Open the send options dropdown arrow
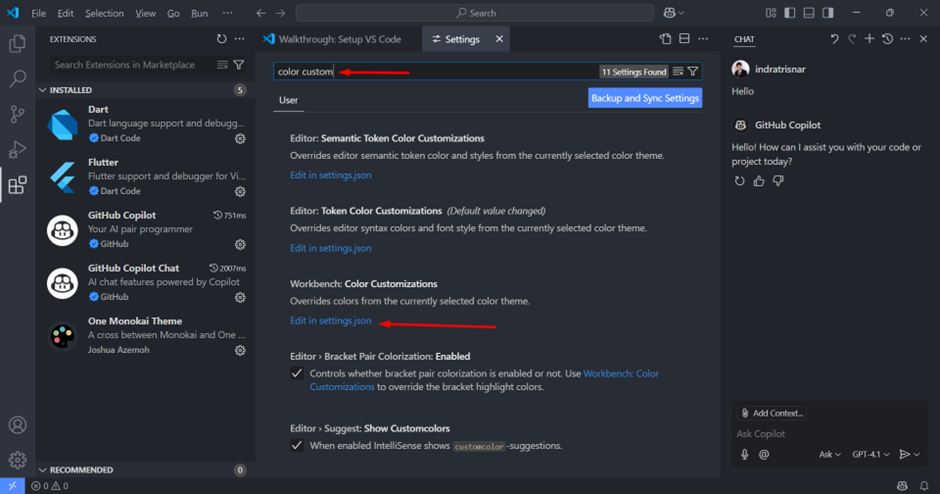 (917, 454)
